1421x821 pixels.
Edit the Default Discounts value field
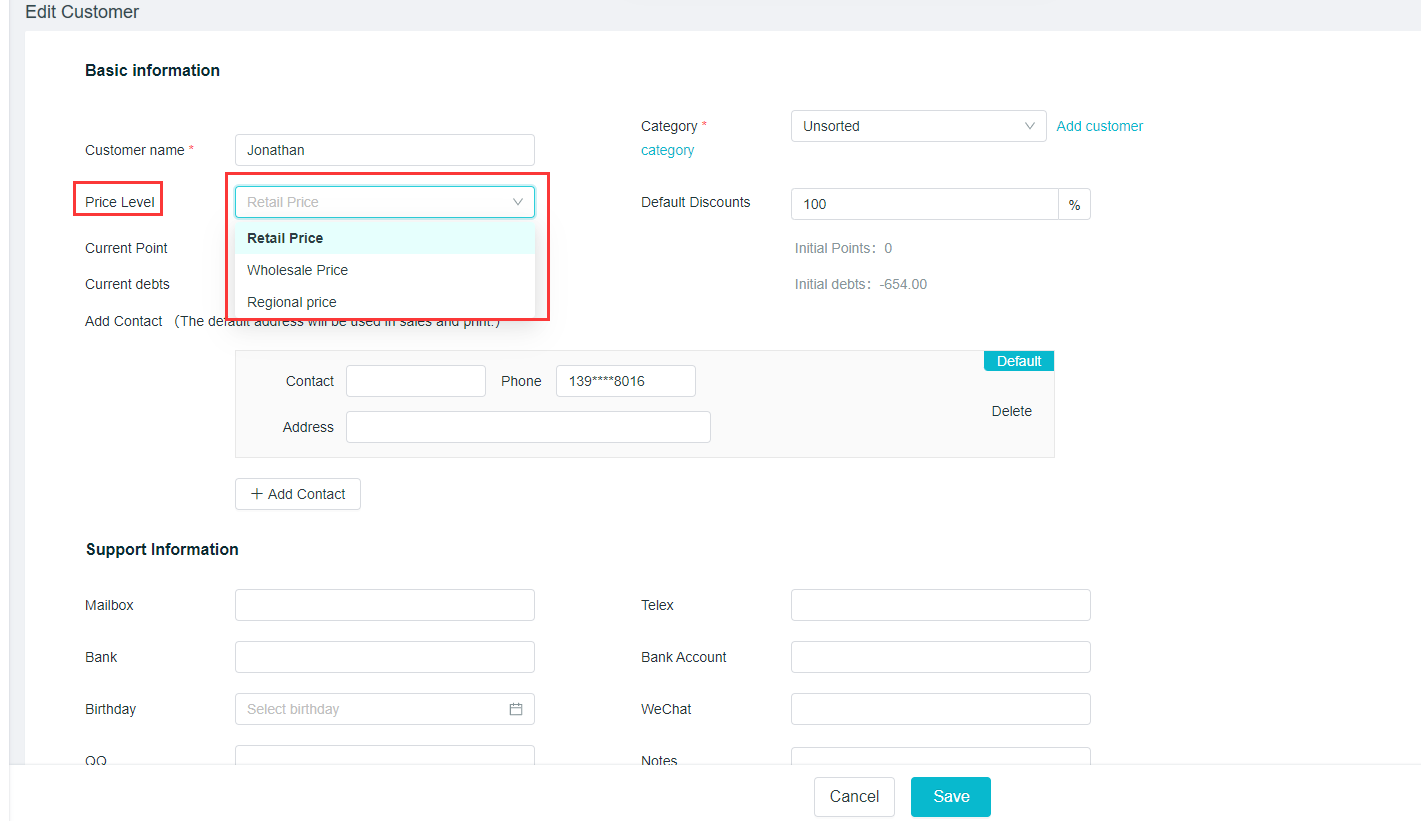point(924,204)
